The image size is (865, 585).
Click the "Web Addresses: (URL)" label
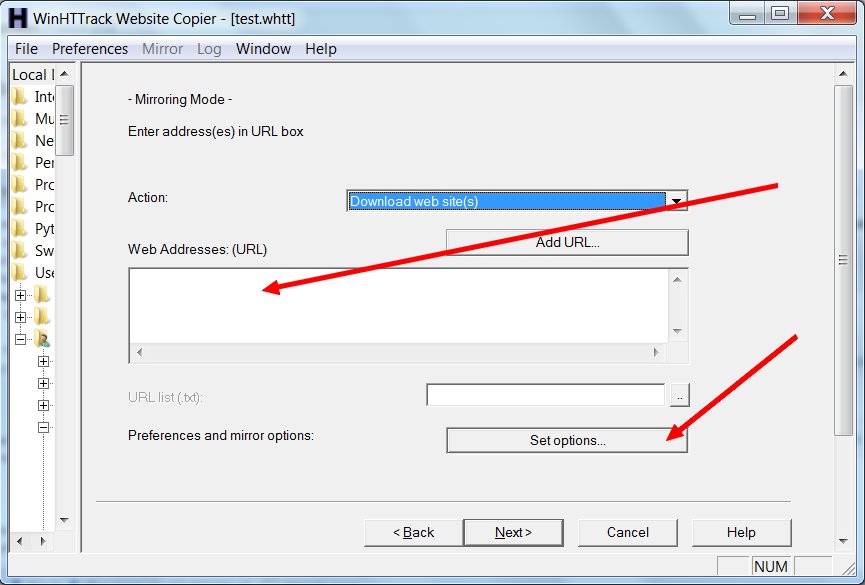pos(197,249)
